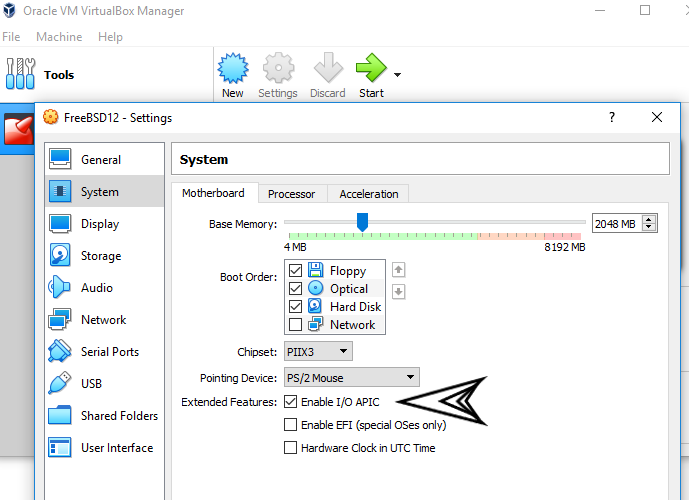Select System category in sidebar
The image size is (689, 500).
[x=105, y=192]
